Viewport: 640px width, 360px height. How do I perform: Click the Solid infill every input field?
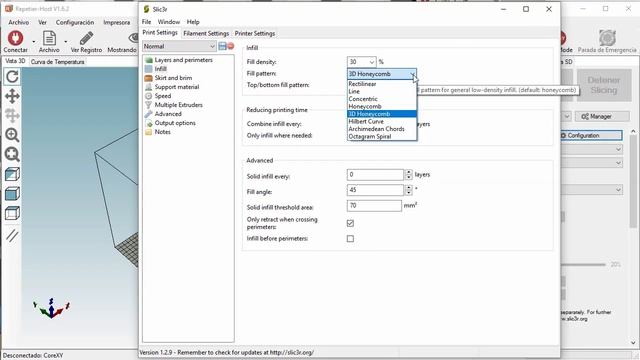pos(376,175)
